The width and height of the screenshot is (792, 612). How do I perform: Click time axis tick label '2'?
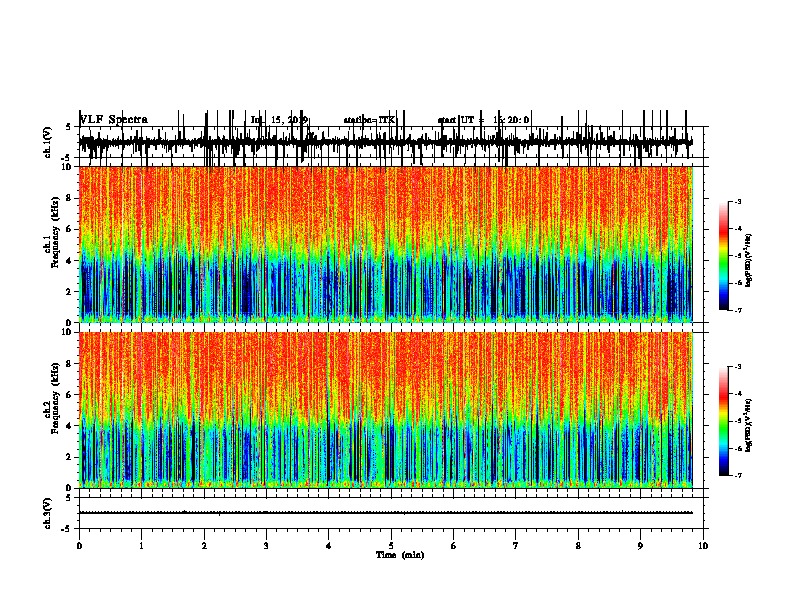coord(204,546)
